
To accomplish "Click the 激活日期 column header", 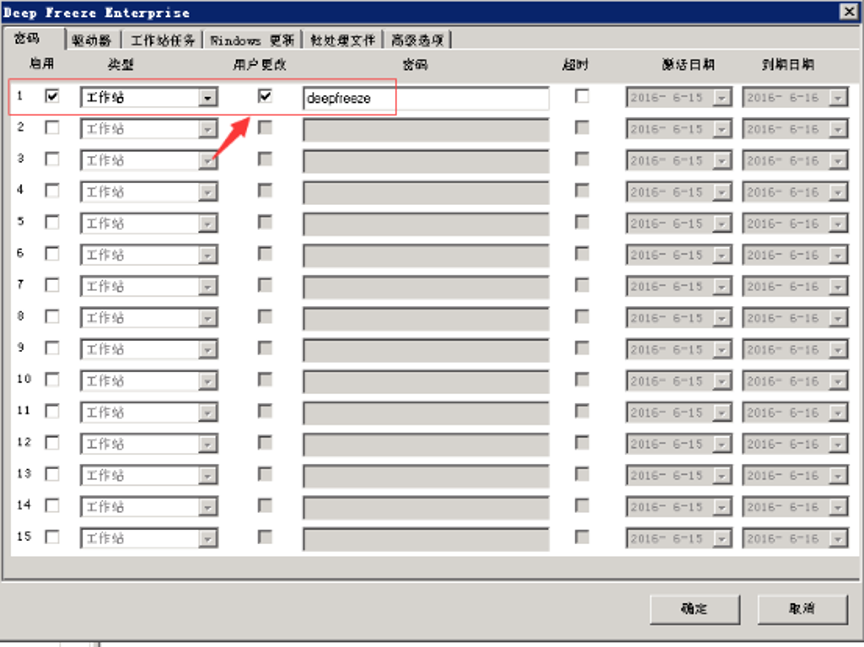I will (x=688, y=64).
